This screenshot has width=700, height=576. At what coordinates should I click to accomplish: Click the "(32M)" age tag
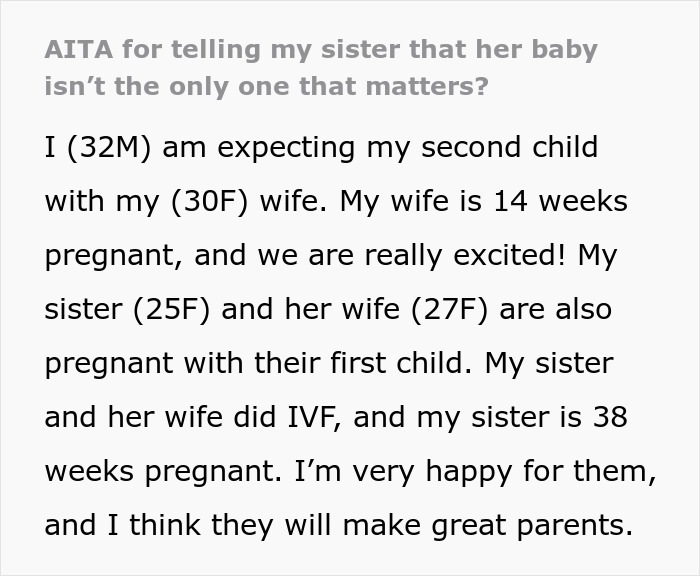tap(112, 148)
